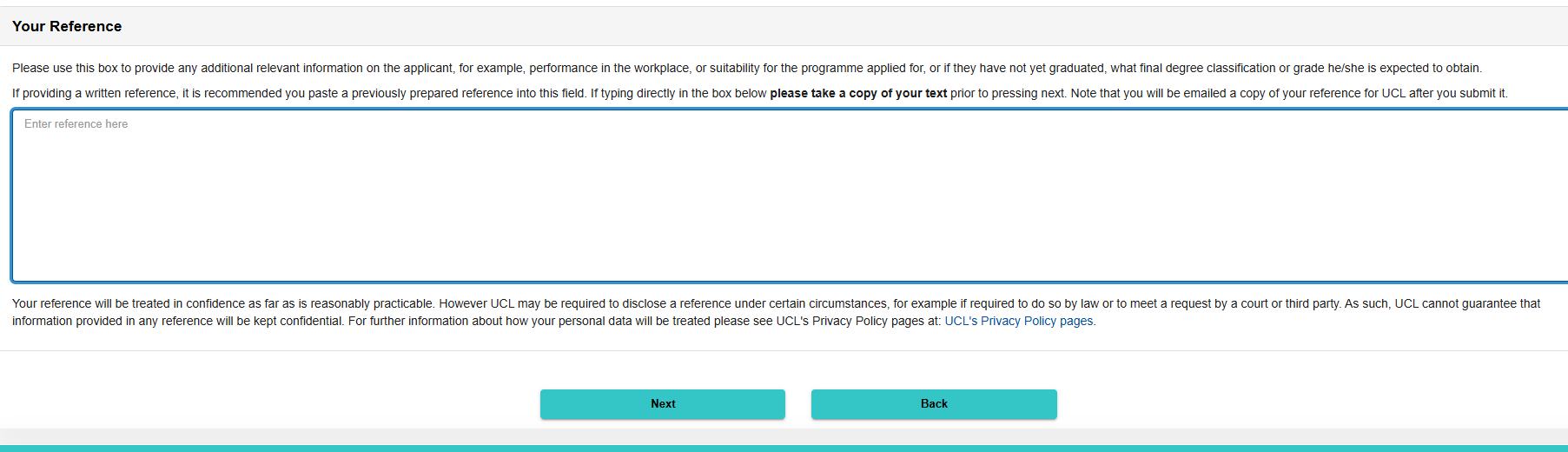Viewport: 1568px width, 452px height.
Task: Open UCL's Privacy Policy pages link
Action: coord(1019,322)
